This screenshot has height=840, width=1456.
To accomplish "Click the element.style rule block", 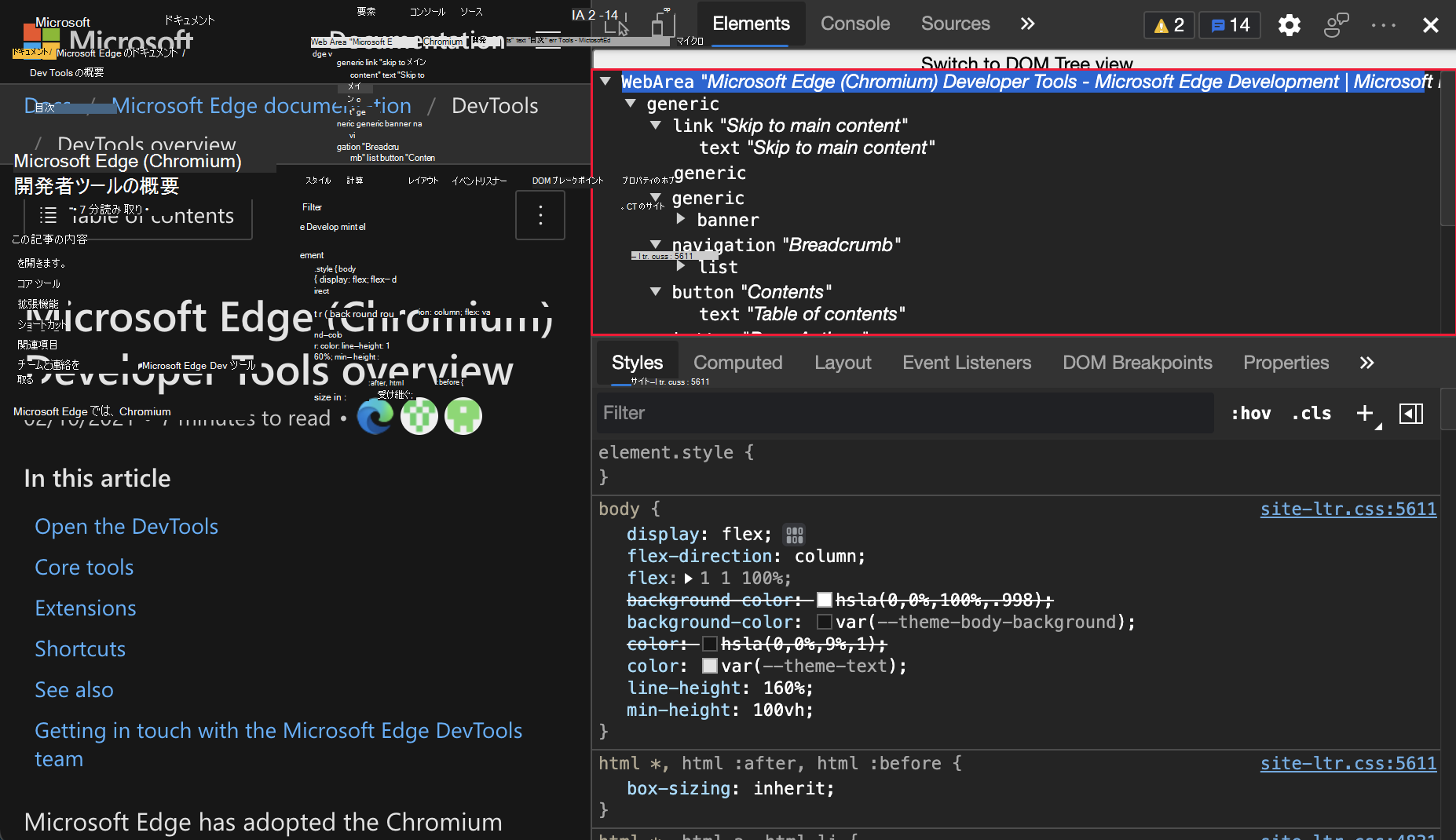I will point(1017,465).
